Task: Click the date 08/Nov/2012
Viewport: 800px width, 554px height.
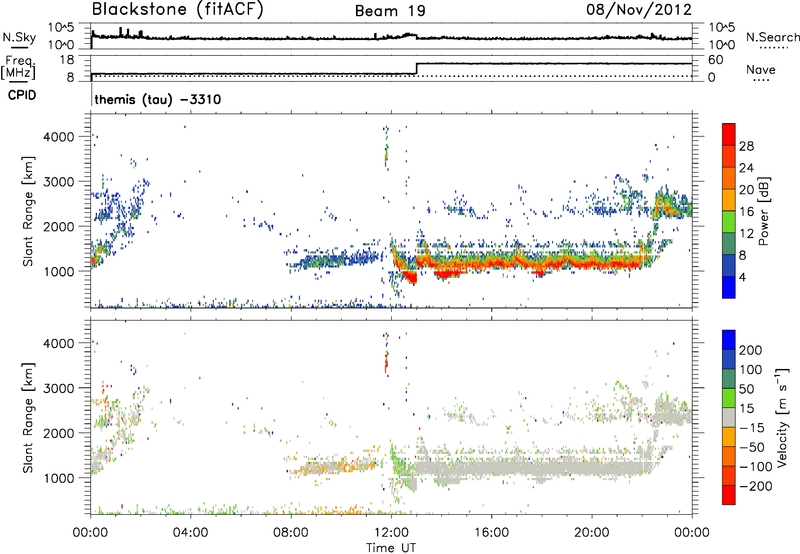Action: (639, 9)
